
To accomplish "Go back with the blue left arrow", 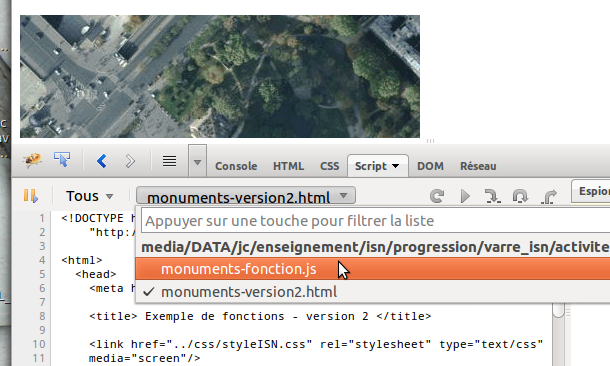I will (x=102, y=161).
